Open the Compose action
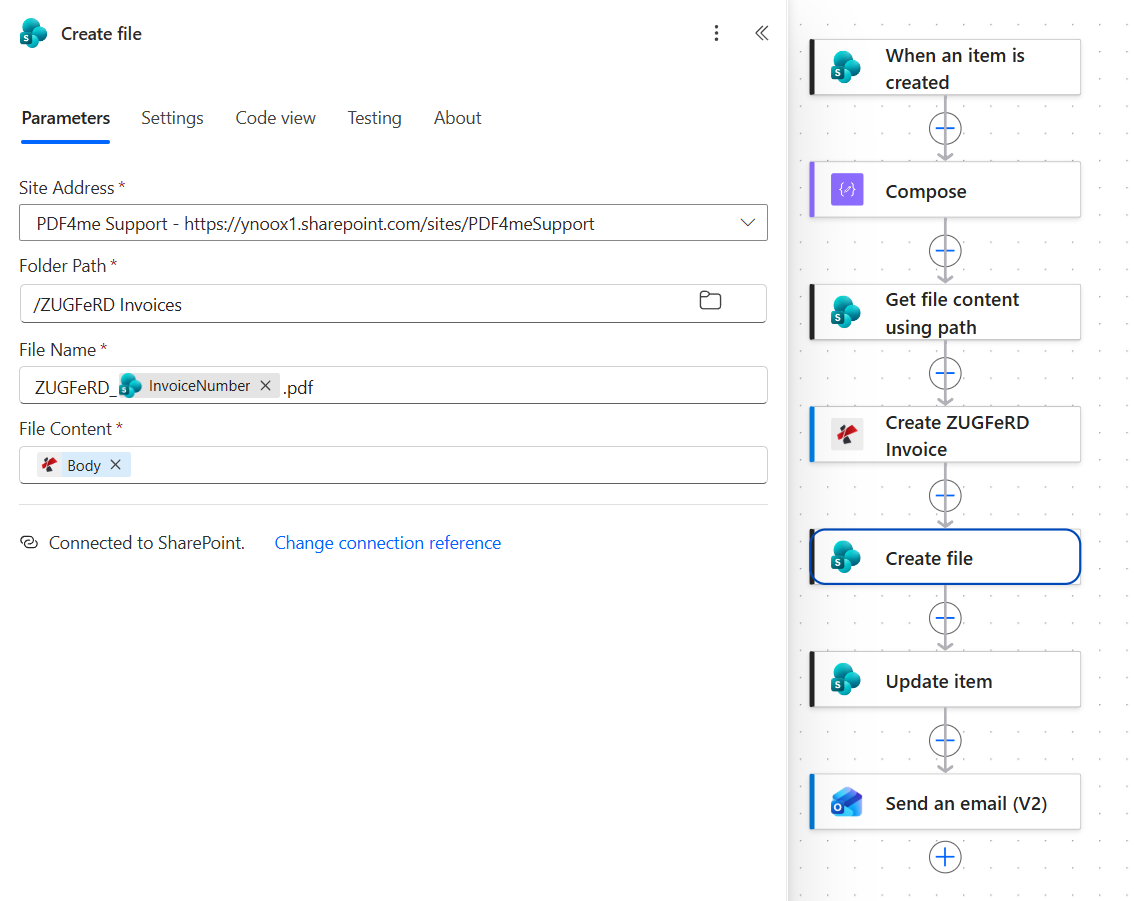 click(945, 189)
